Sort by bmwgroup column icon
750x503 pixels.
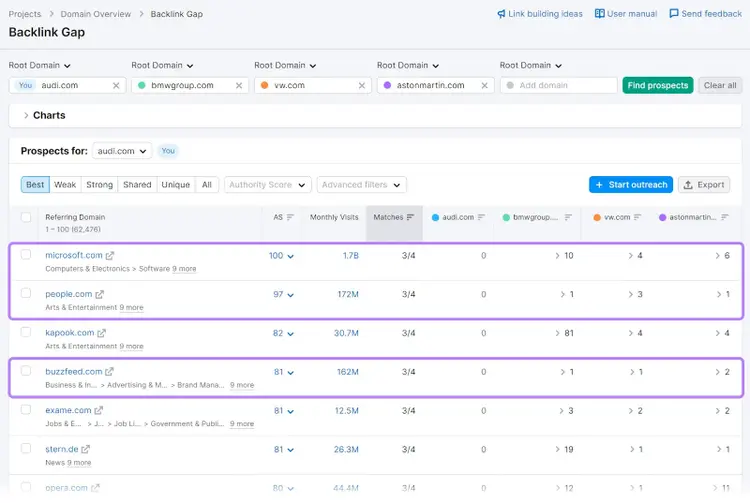(x=568, y=218)
